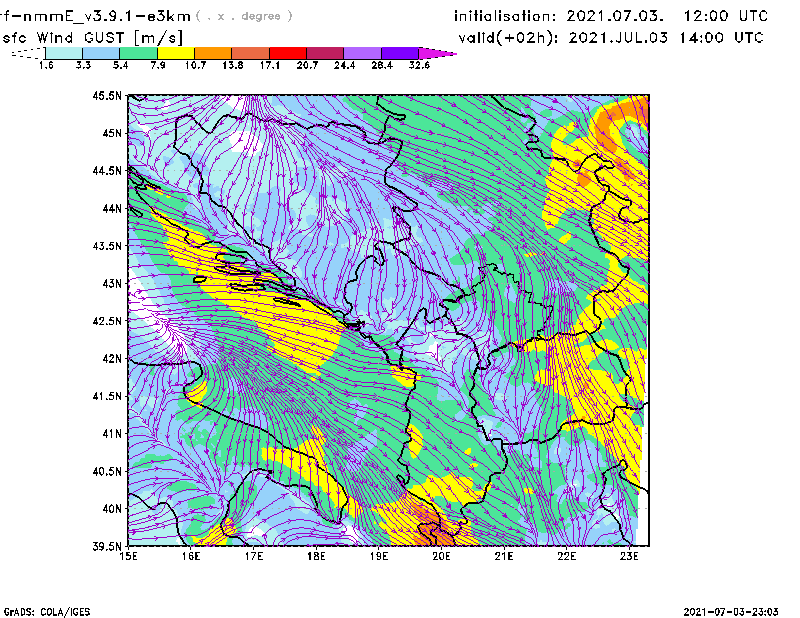The height and width of the screenshot is (618, 800).
Task: Click the 2021-07-03-23:03 timestamp
Action: [x=738, y=610]
